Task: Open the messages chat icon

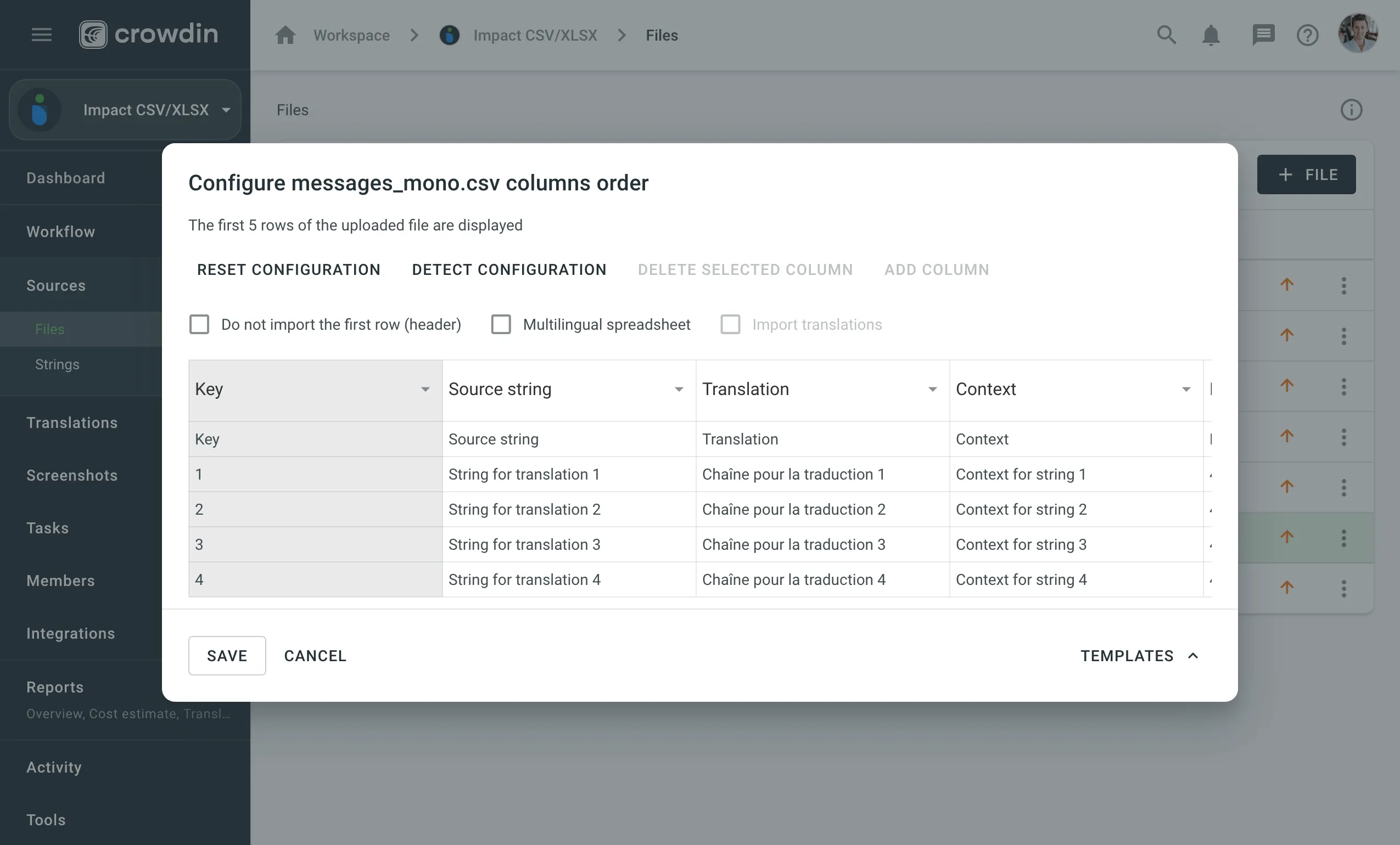Action: 1263,35
